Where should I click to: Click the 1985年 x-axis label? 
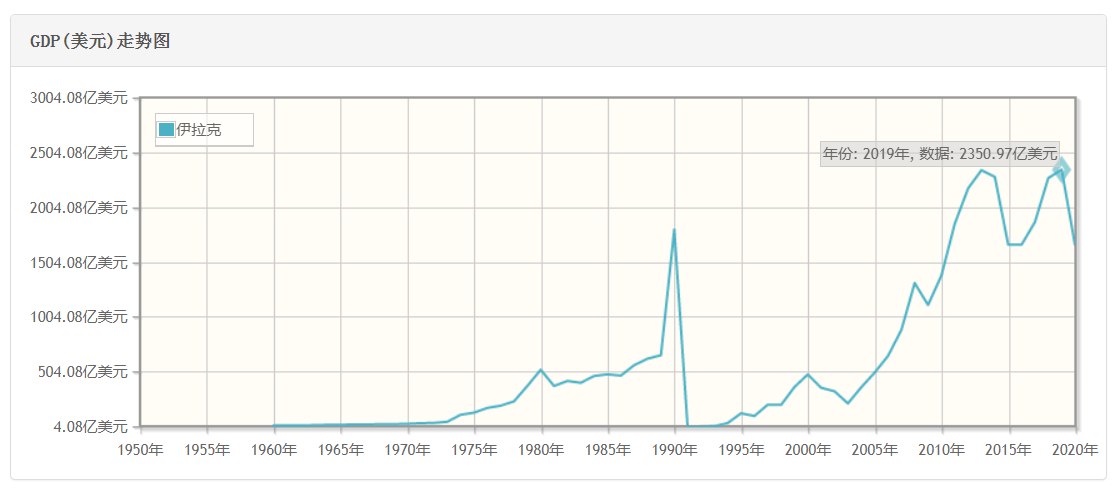pos(609,450)
